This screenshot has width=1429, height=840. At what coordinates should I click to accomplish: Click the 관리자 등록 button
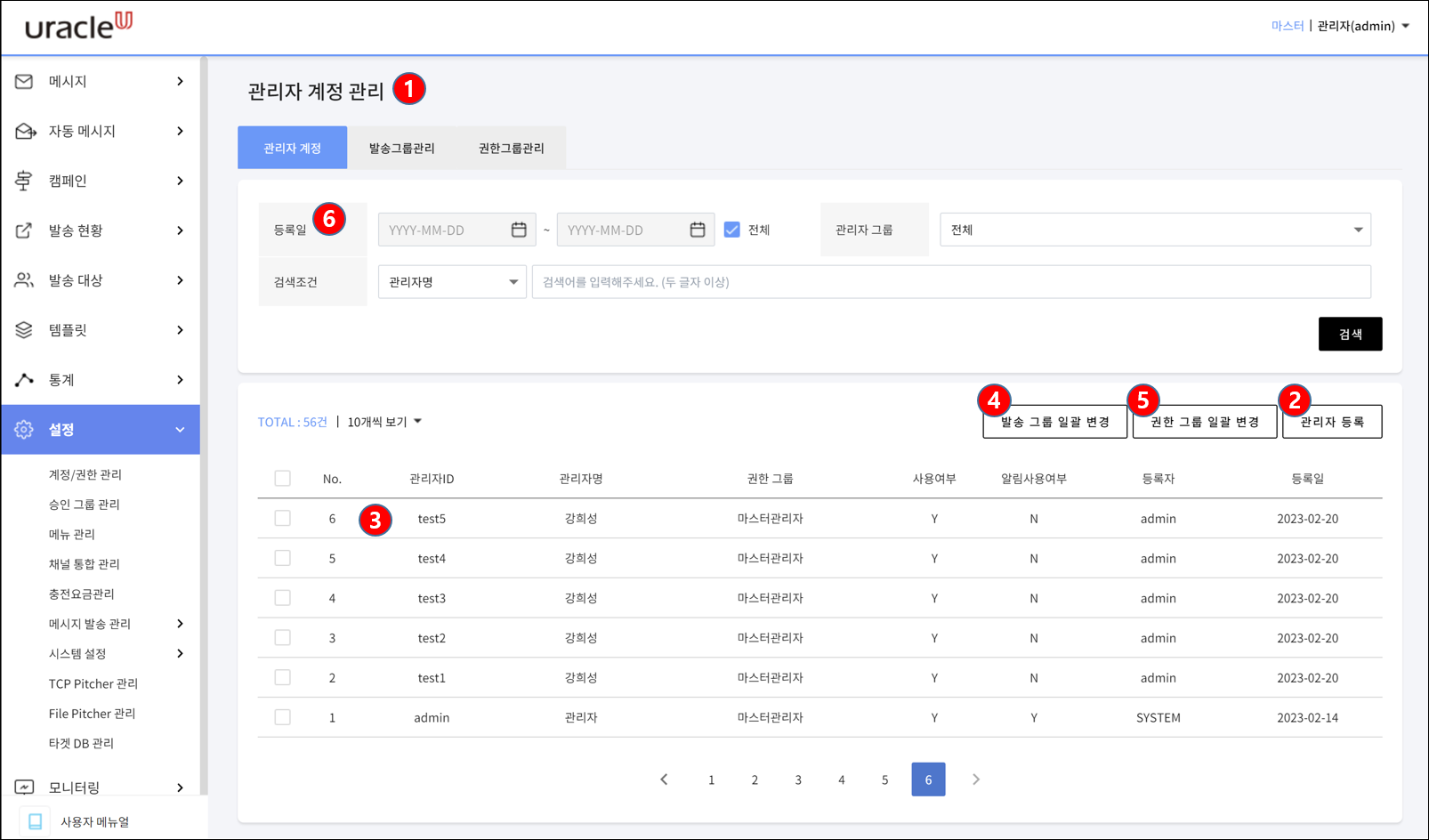point(1332,422)
